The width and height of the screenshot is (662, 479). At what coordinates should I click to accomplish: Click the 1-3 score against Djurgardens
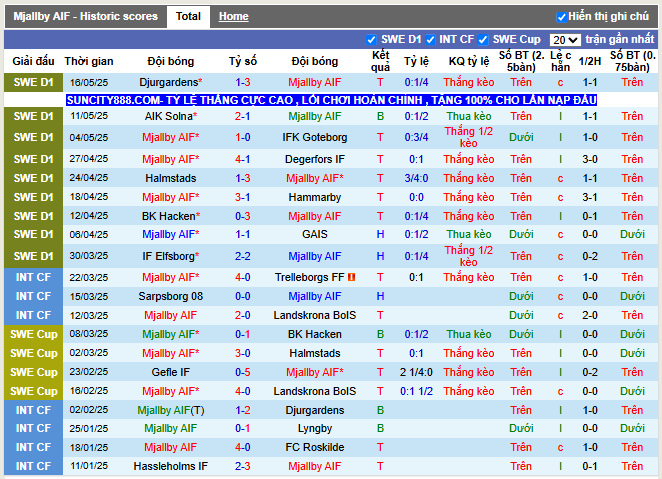[243, 82]
